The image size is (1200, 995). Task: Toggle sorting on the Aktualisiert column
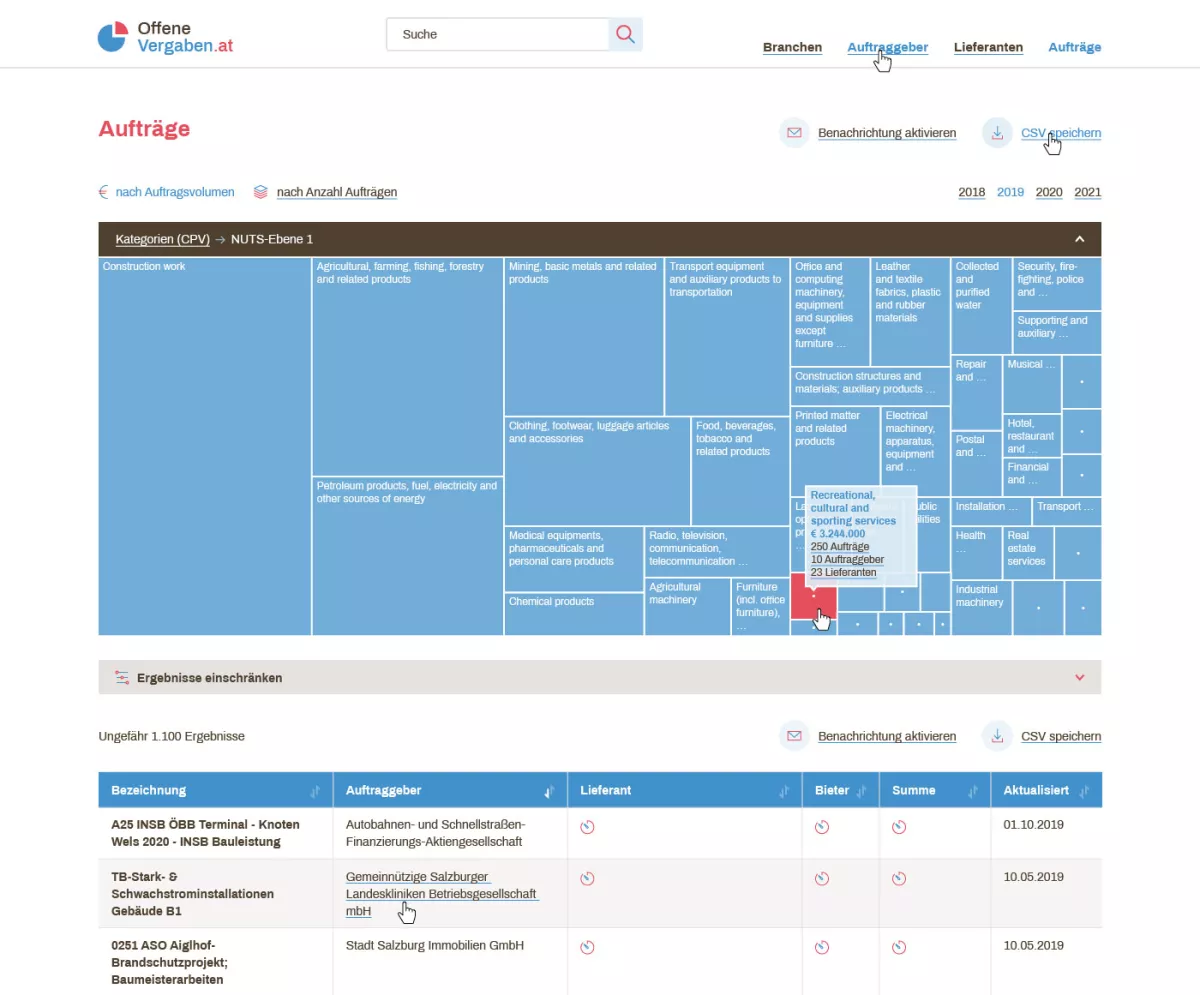1083,791
